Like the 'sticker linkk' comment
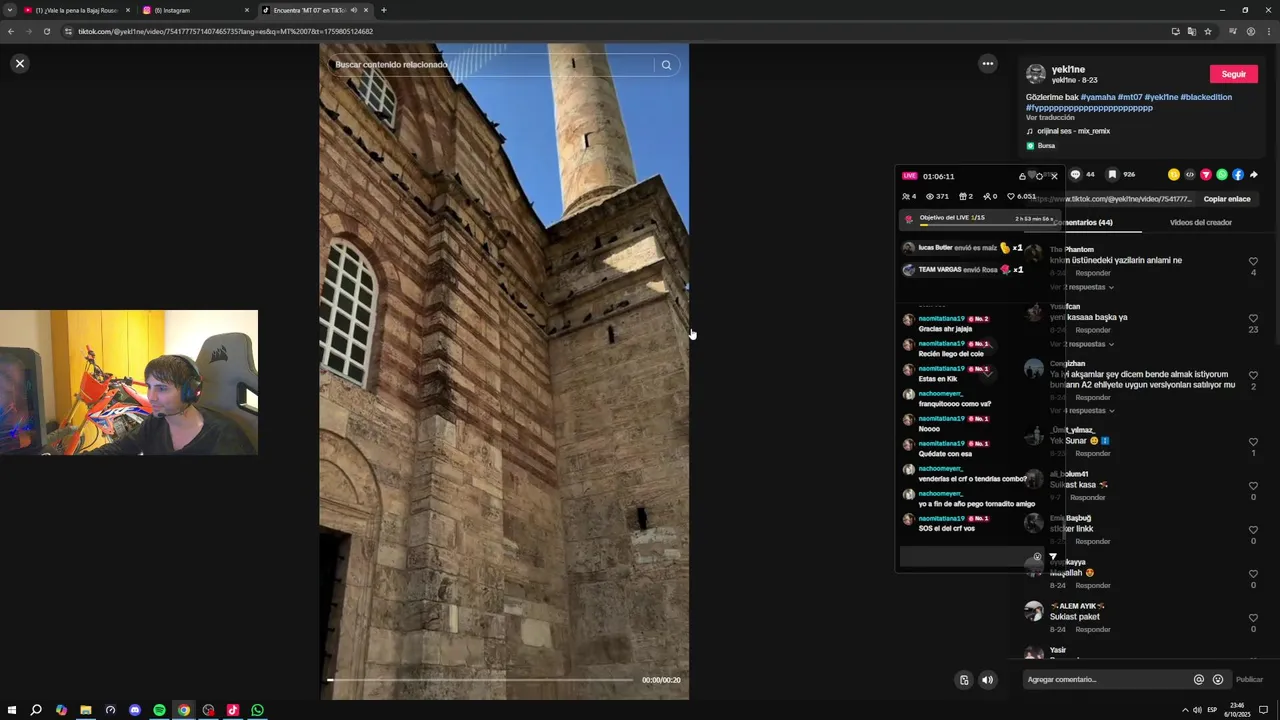The height and width of the screenshot is (720, 1280). (1253, 530)
